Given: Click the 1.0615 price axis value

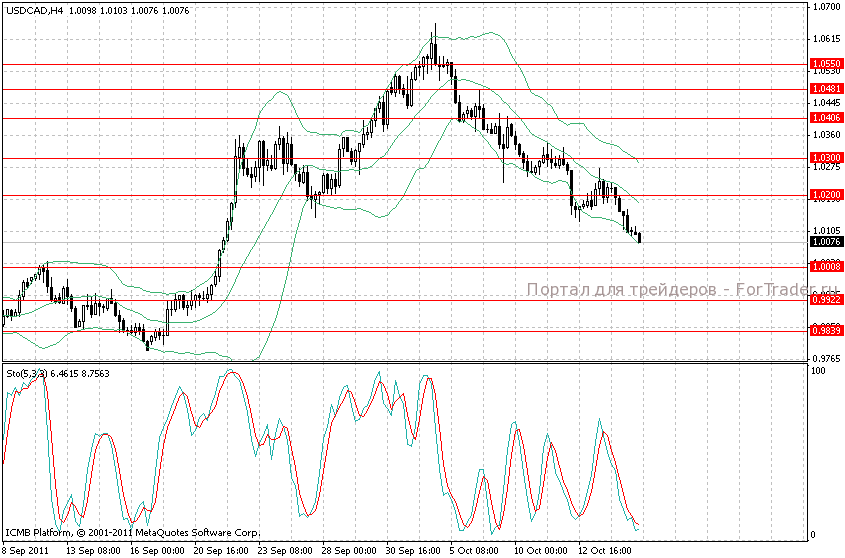Looking at the screenshot, I should tap(827, 39).
